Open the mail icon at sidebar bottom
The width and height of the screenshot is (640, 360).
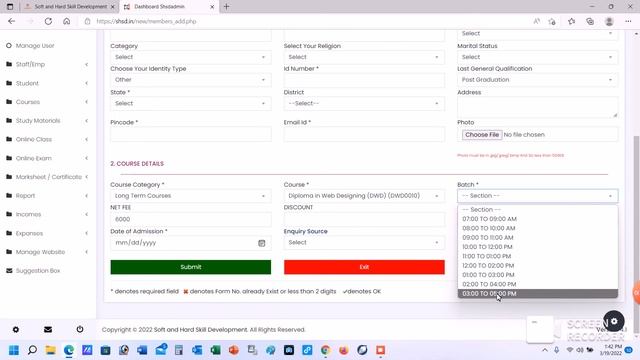pos(48,329)
